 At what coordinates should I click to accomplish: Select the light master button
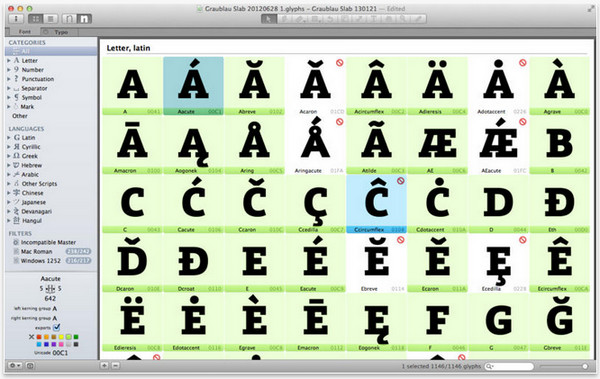(x=69, y=18)
